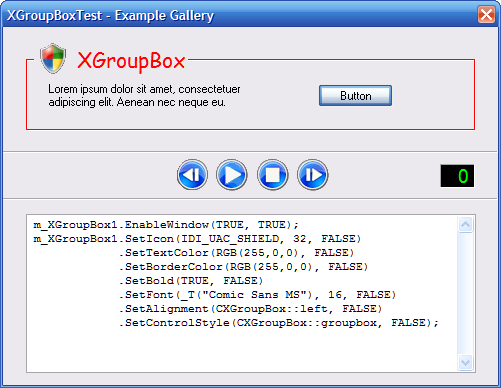The width and height of the screenshot is (501, 388).
Task: Click the scroll up arrow of code box
Action: (x=465, y=224)
